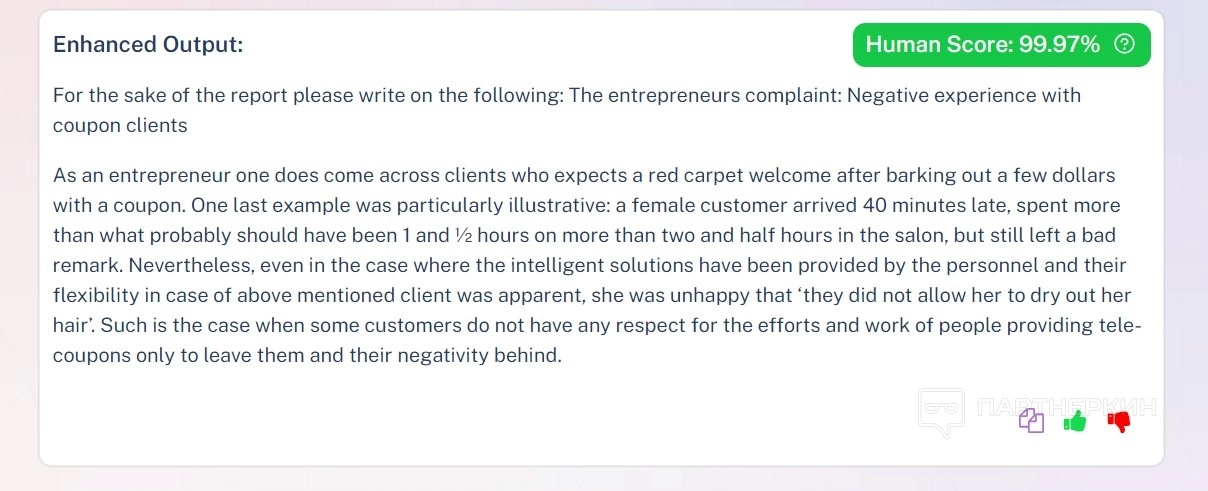
Task: Open the Human Score help question mark
Action: (x=1125, y=44)
